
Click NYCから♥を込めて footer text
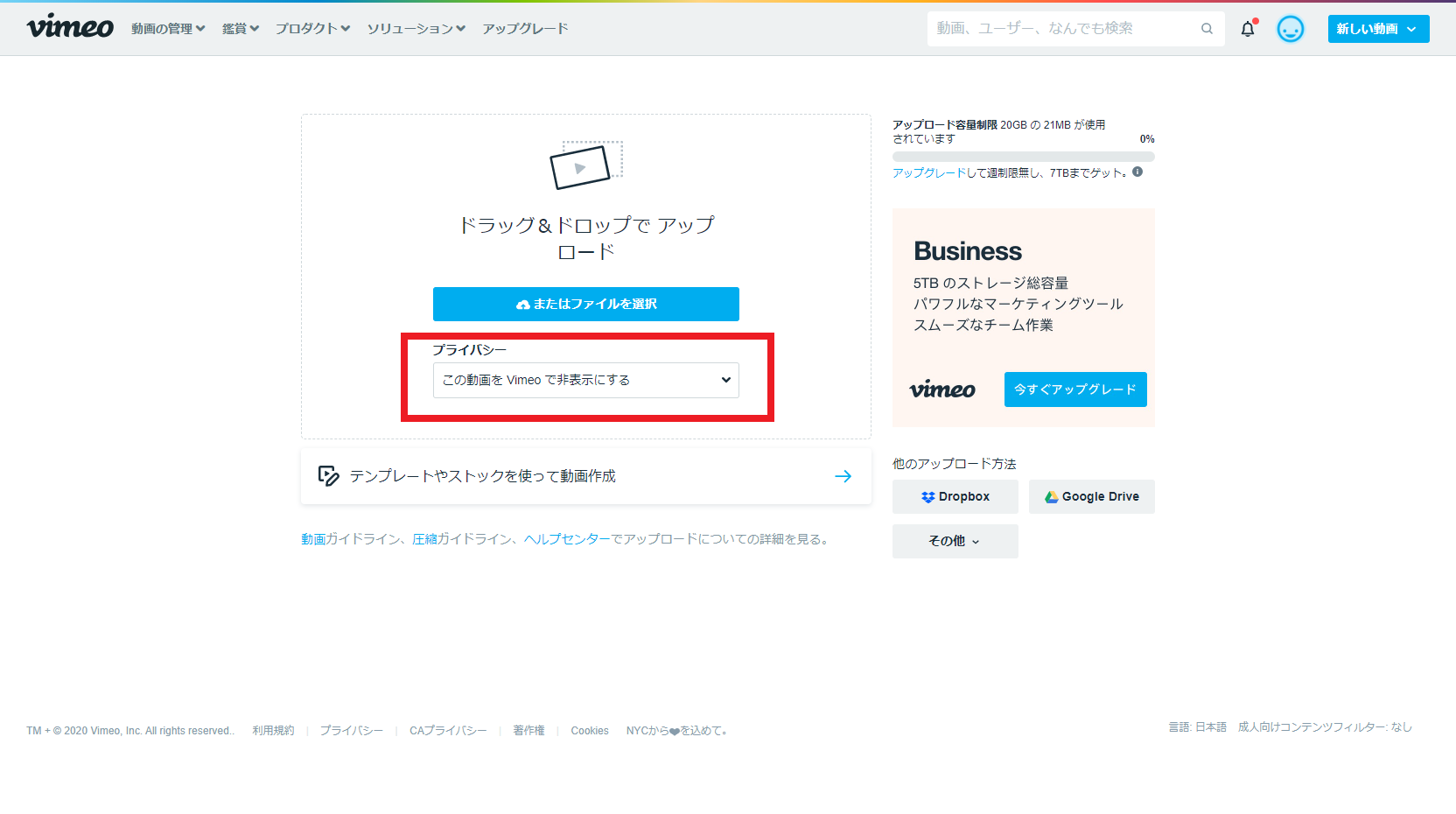click(x=676, y=731)
